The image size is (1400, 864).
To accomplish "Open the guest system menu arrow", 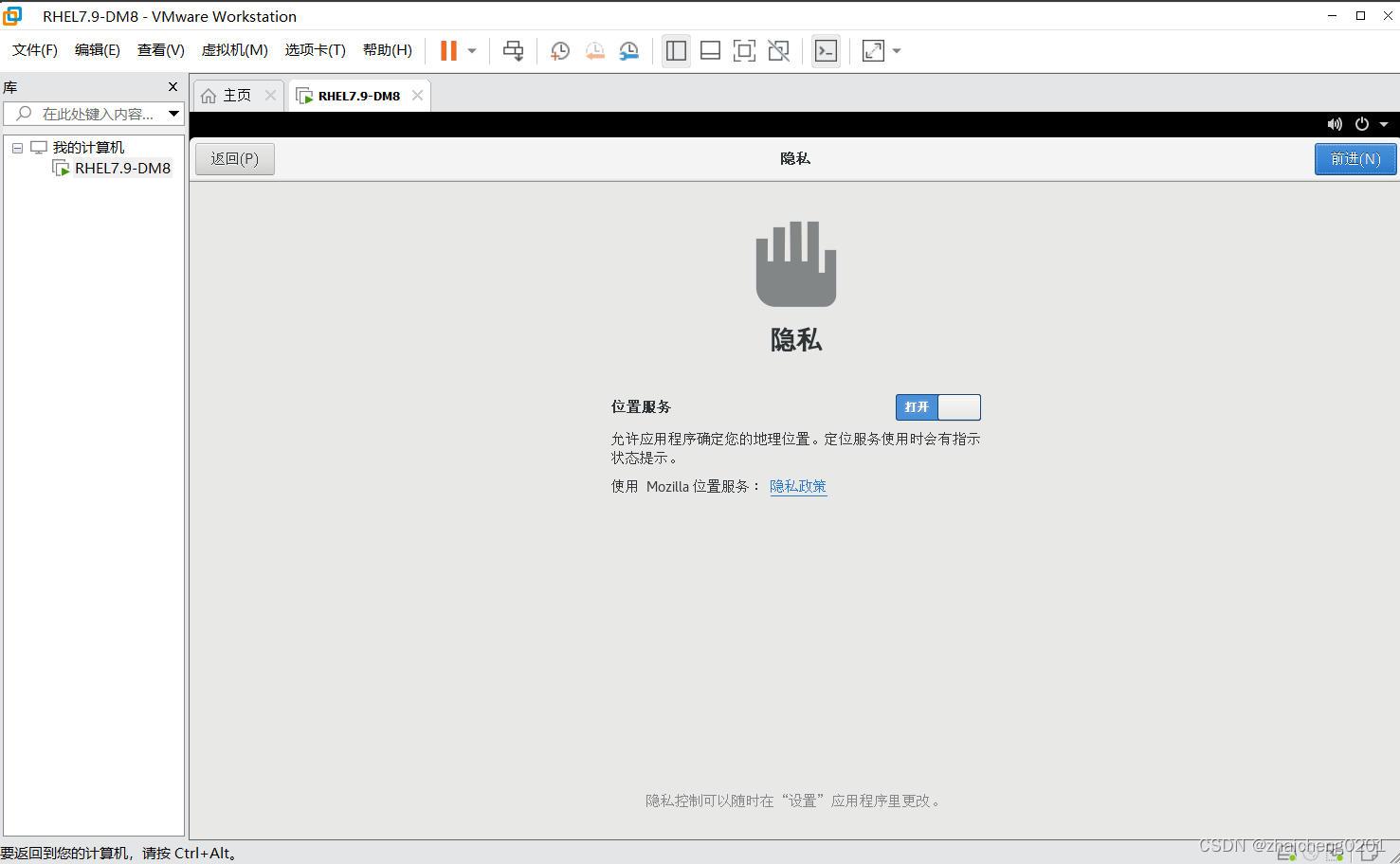I will point(1384,124).
